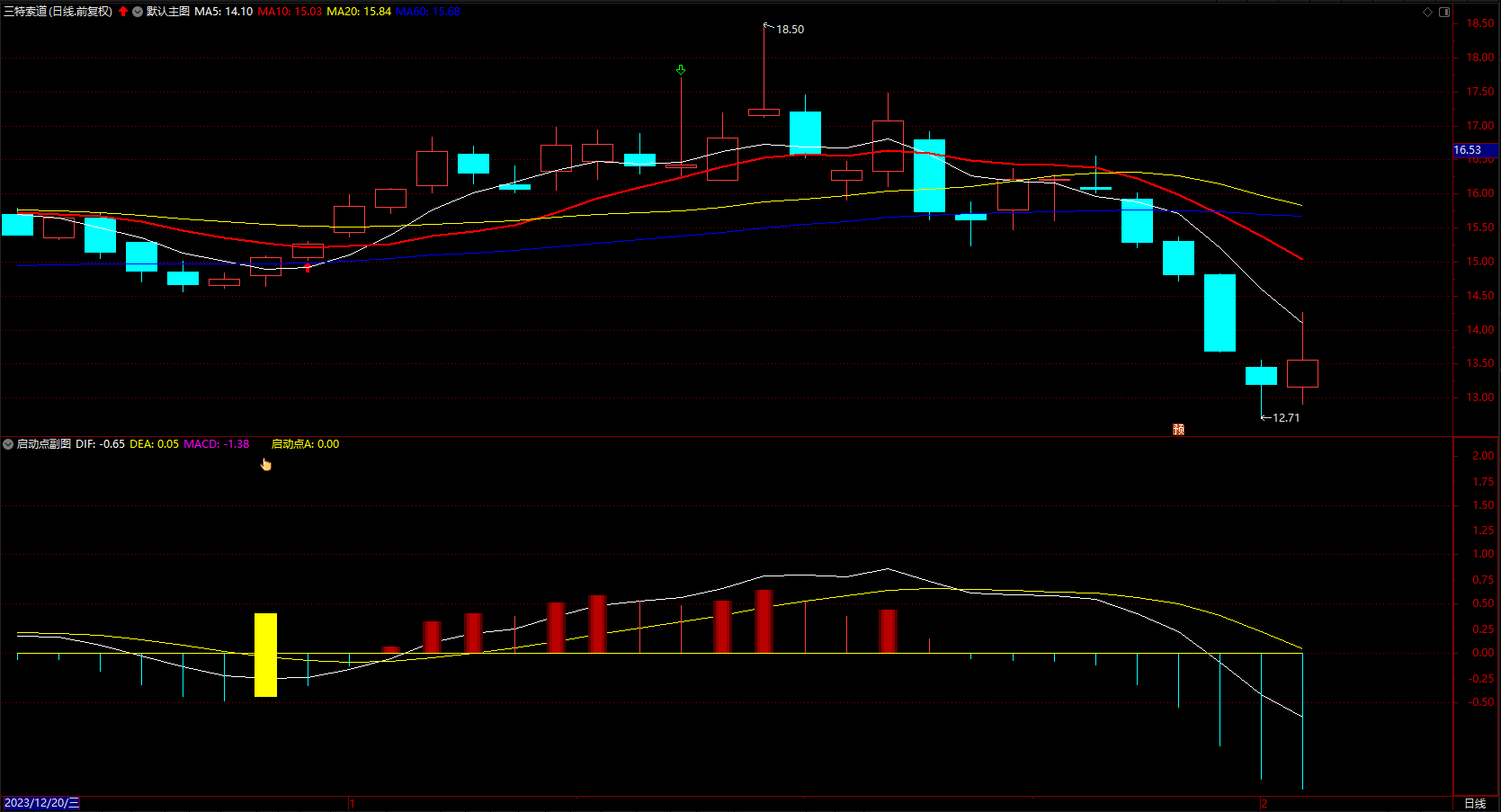The height and width of the screenshot is (812, 1501).
Task: Click the month 2 marker on time axis
Action: click(1264, 803)
